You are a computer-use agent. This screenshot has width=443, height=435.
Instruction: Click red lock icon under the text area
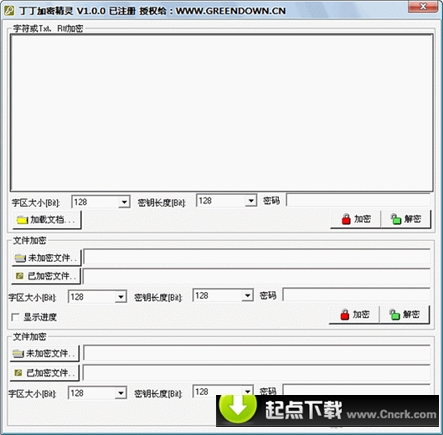[346, 219]
